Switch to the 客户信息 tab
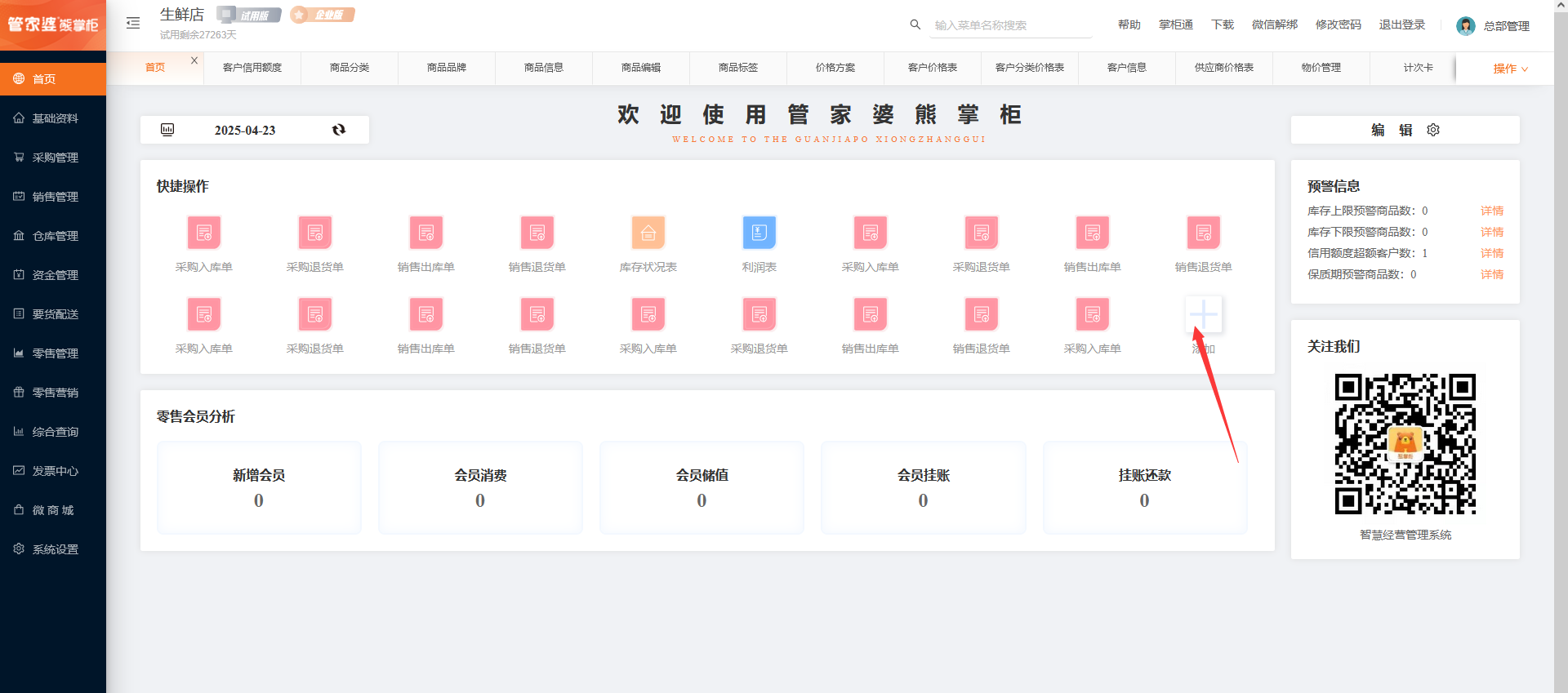1568x693 pixels. tap(1127, 68)
